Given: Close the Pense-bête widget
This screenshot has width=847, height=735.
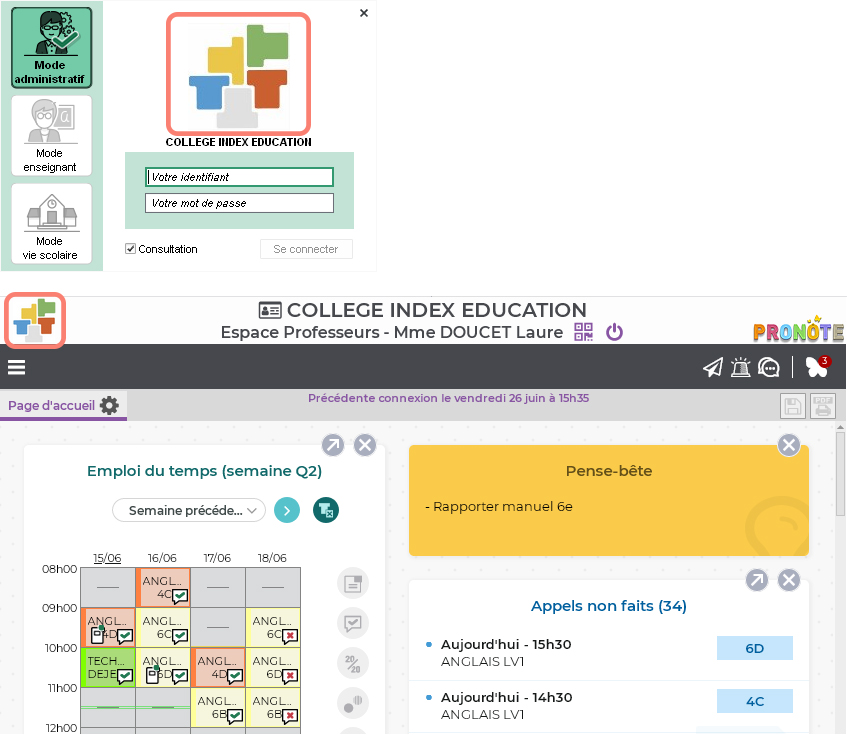Looking at the screenshot, I should click(789, 445).
